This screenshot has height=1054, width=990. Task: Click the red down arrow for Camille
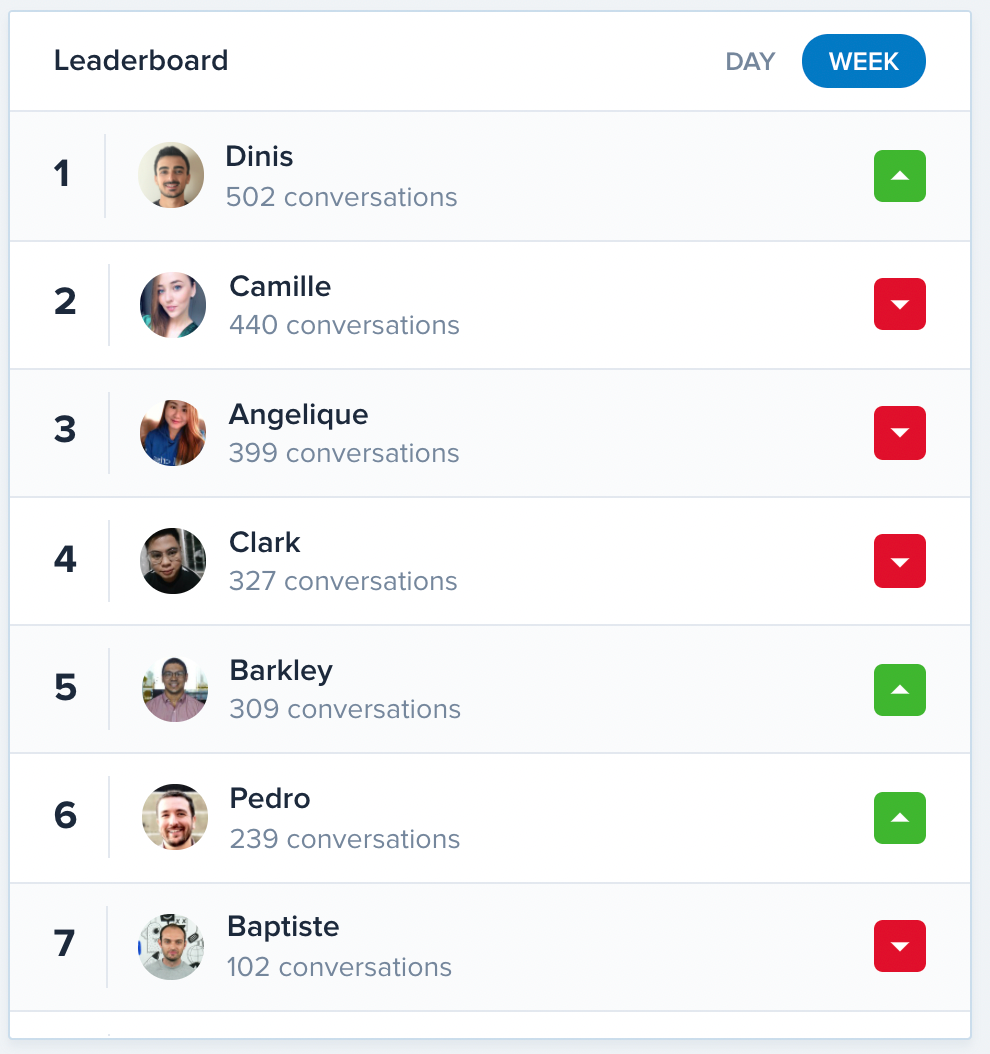tap(899, 304)
